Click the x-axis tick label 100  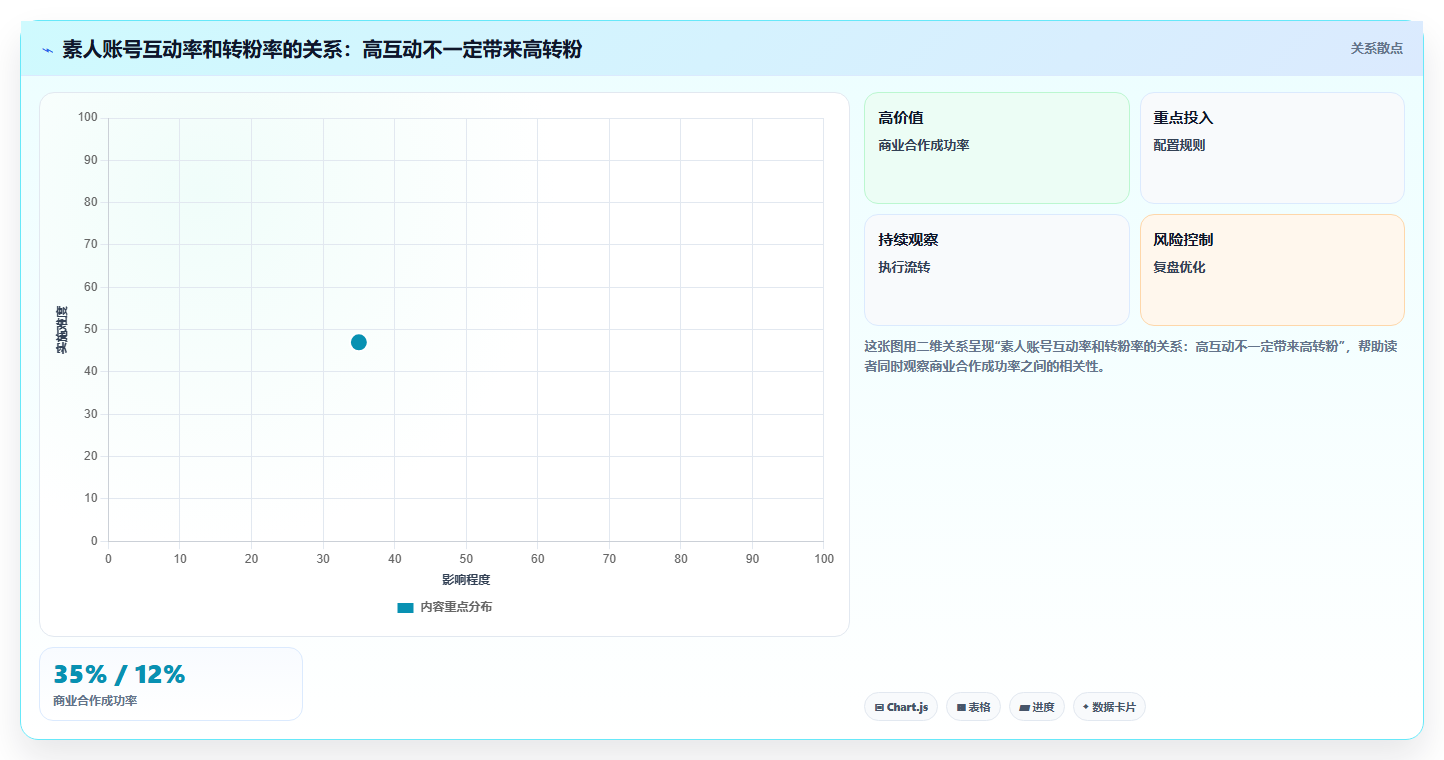coord(824,558)
